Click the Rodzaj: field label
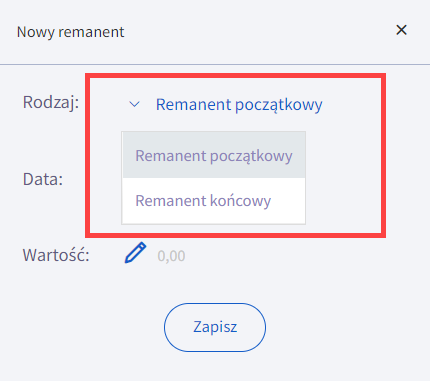Viewport: 430px width, 381px height. [x=51, y=102]
